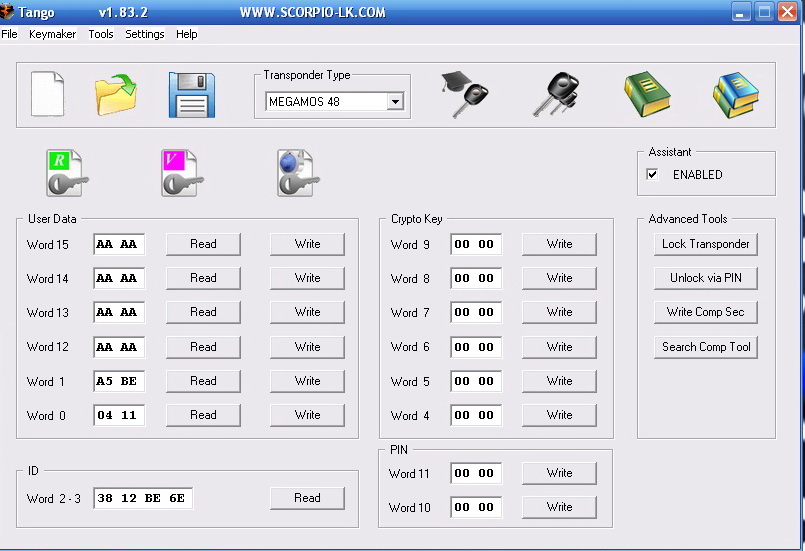This screenshot has width=805, height=551.
Task: Click Write for Crypto Key Word 7
Action: coord(560,312)
